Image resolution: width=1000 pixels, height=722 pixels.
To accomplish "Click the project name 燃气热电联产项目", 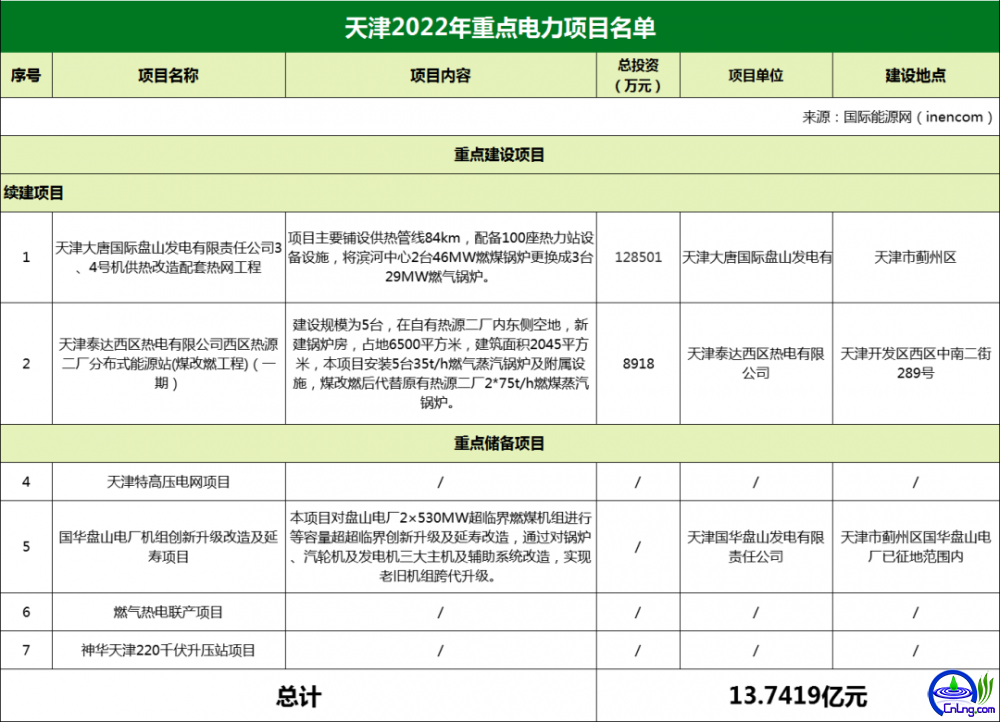I will point(168,612).
